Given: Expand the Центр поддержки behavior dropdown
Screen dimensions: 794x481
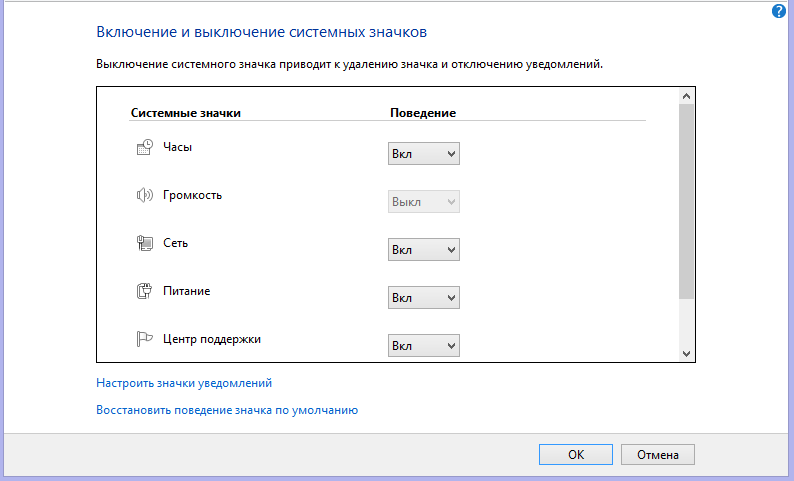Looking at the screenshot, I should click(423, 346).
